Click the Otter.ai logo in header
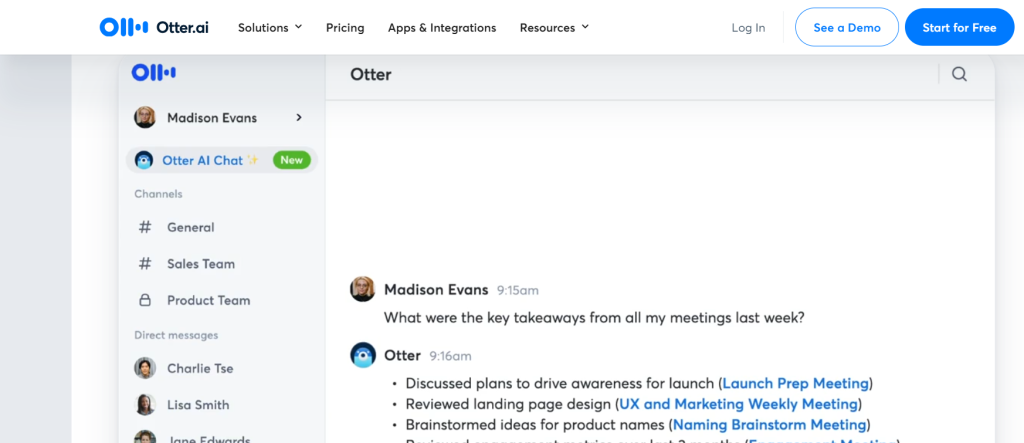 [x=154, y=27]
